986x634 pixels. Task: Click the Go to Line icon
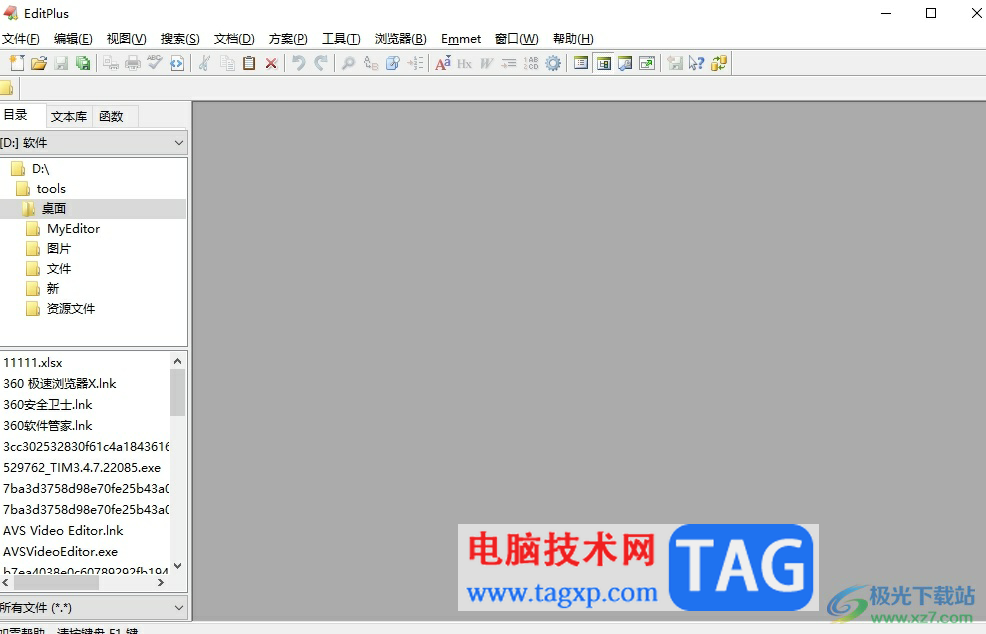point(415,63)
